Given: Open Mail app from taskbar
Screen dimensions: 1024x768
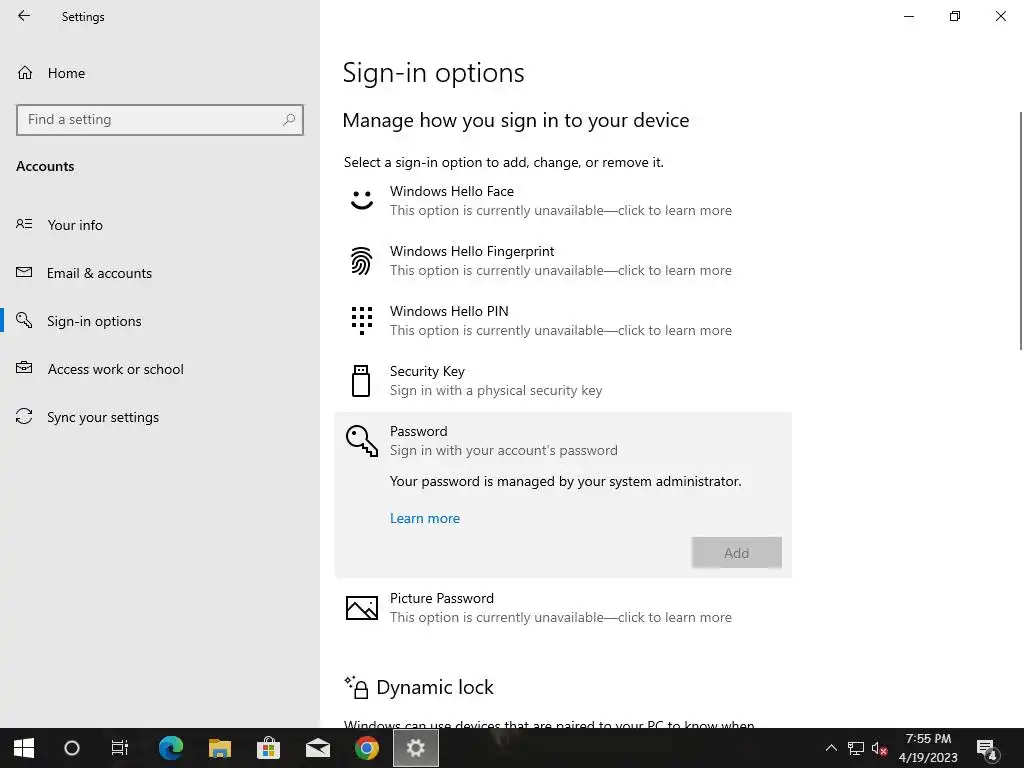Looking at the screenshot, I should click(x=318, y=748).
